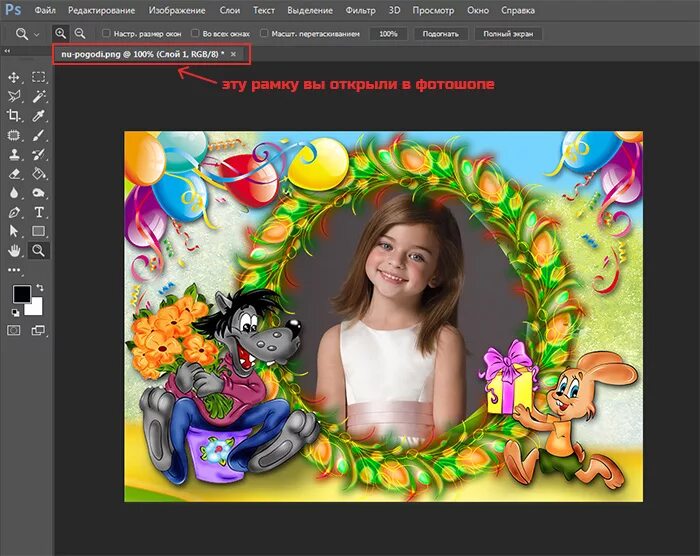Click the Zoom In magnifier option
This screenshot has height=556, width=700.
tap(60, 33)
